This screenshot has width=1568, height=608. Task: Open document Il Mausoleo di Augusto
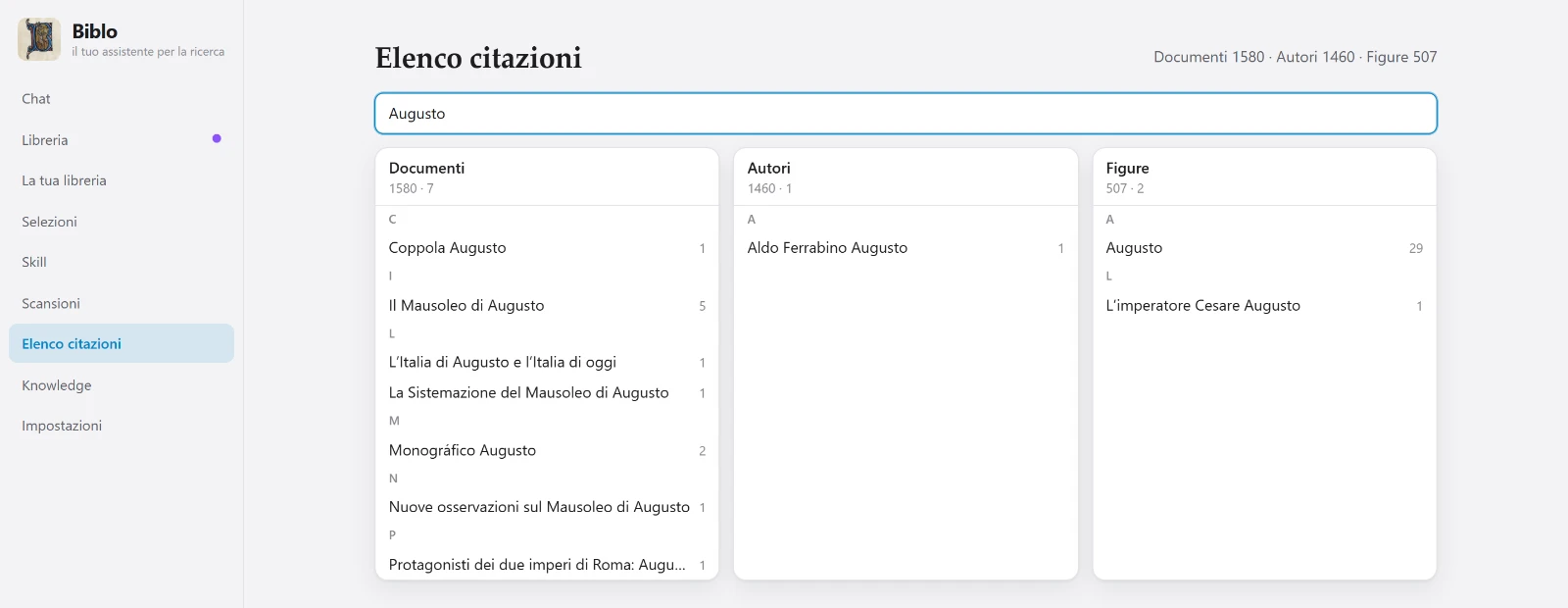pyautogui.click(x=547, y=306)
